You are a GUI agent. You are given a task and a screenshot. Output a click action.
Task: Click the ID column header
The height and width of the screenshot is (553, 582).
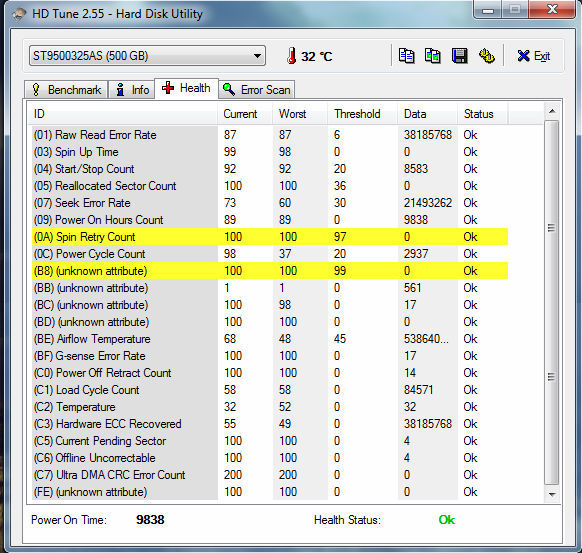coord(123,114)
